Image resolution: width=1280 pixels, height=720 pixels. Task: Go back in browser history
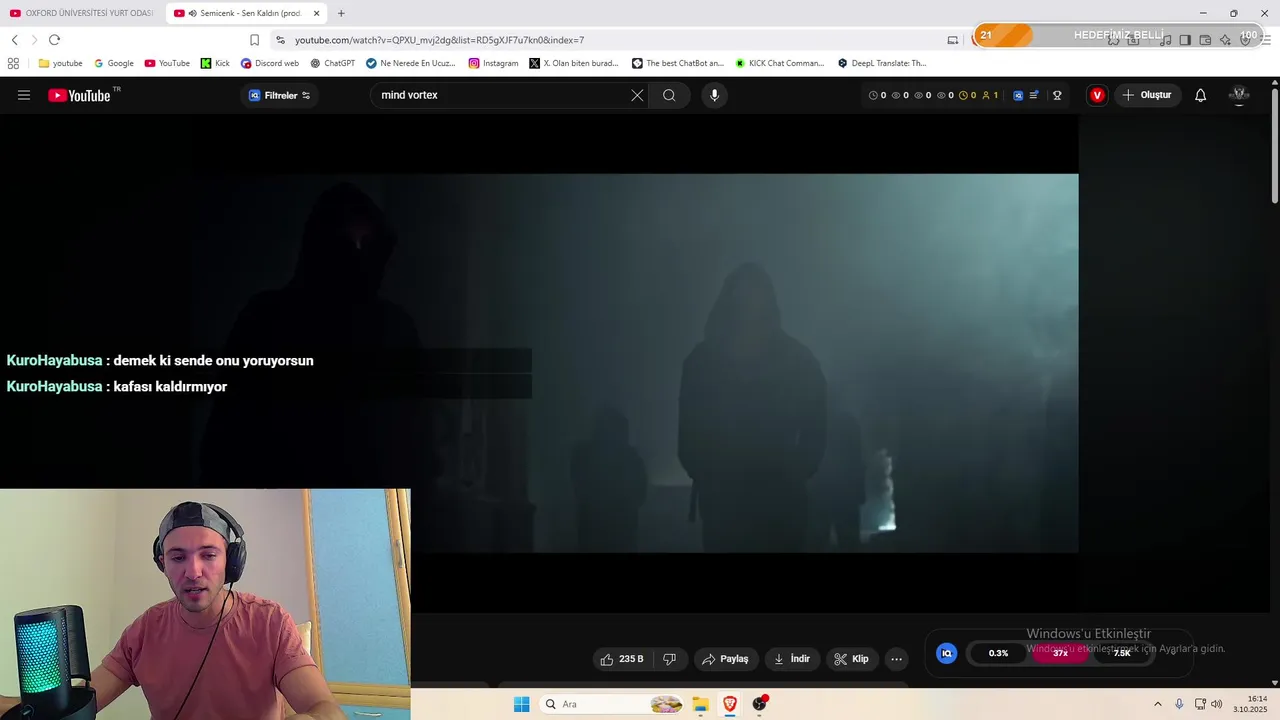pyautogui.click(x=14, y=40)
